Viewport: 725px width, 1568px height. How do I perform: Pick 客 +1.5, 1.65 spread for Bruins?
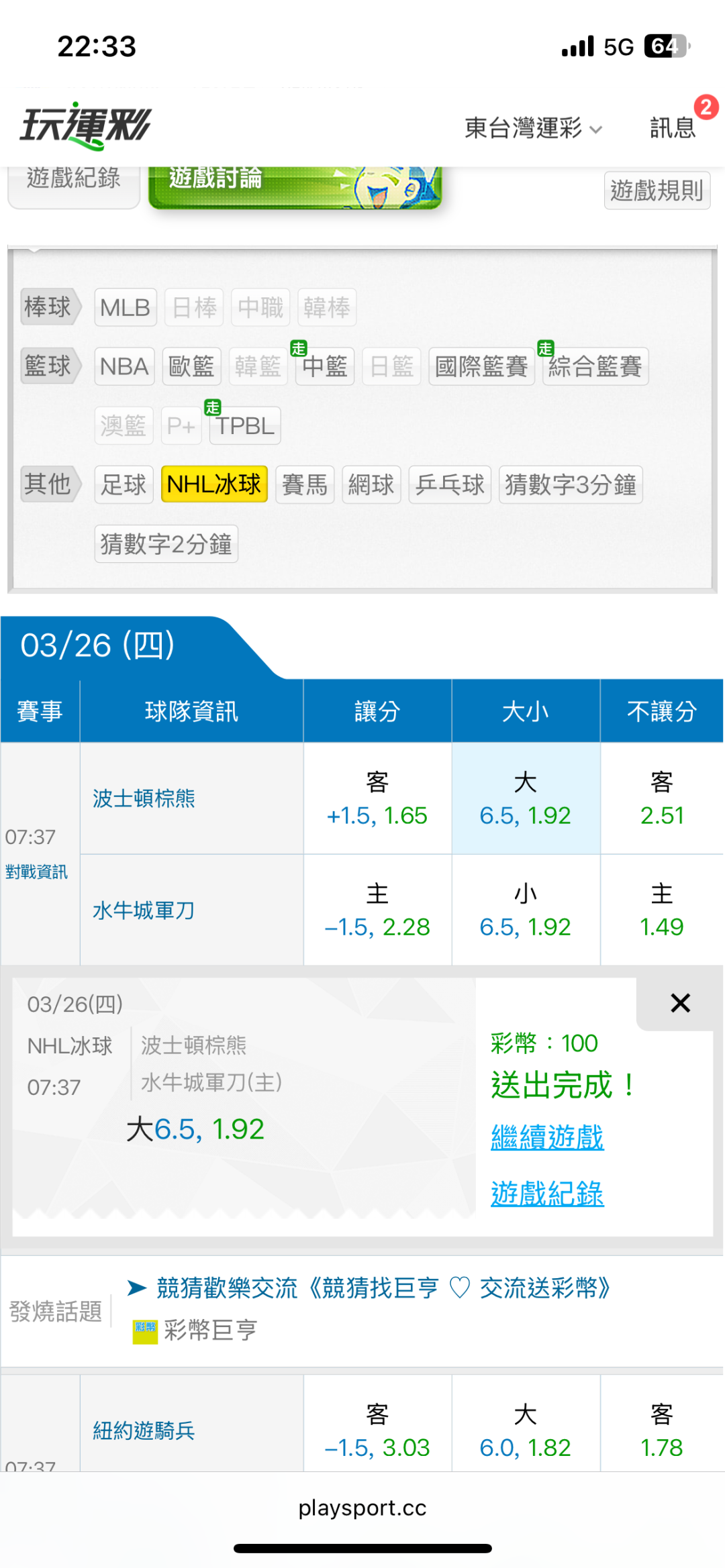(x=377, y=798)
